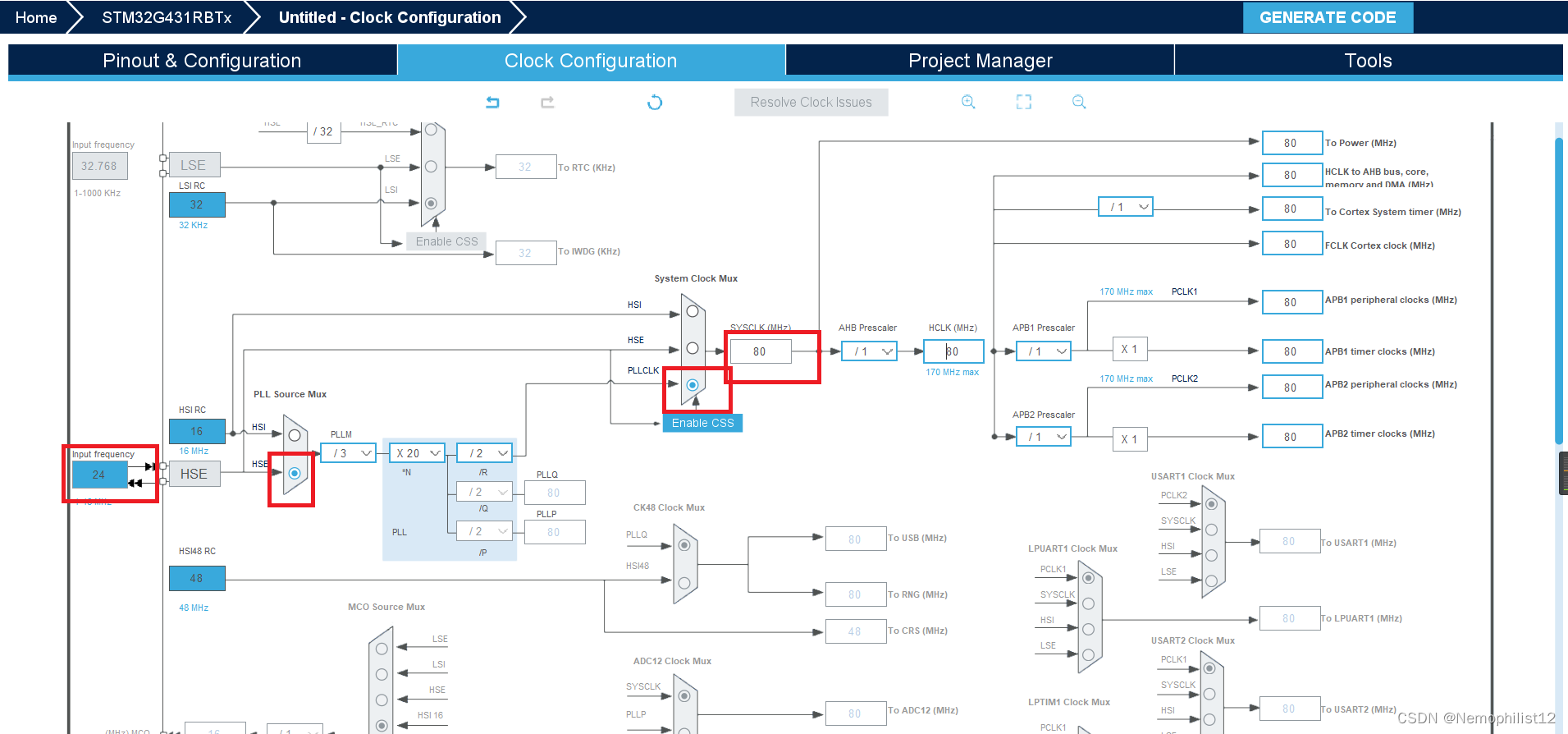Open the Project Manager tab
Screen dimensions: 1568x734
point(980,61)
